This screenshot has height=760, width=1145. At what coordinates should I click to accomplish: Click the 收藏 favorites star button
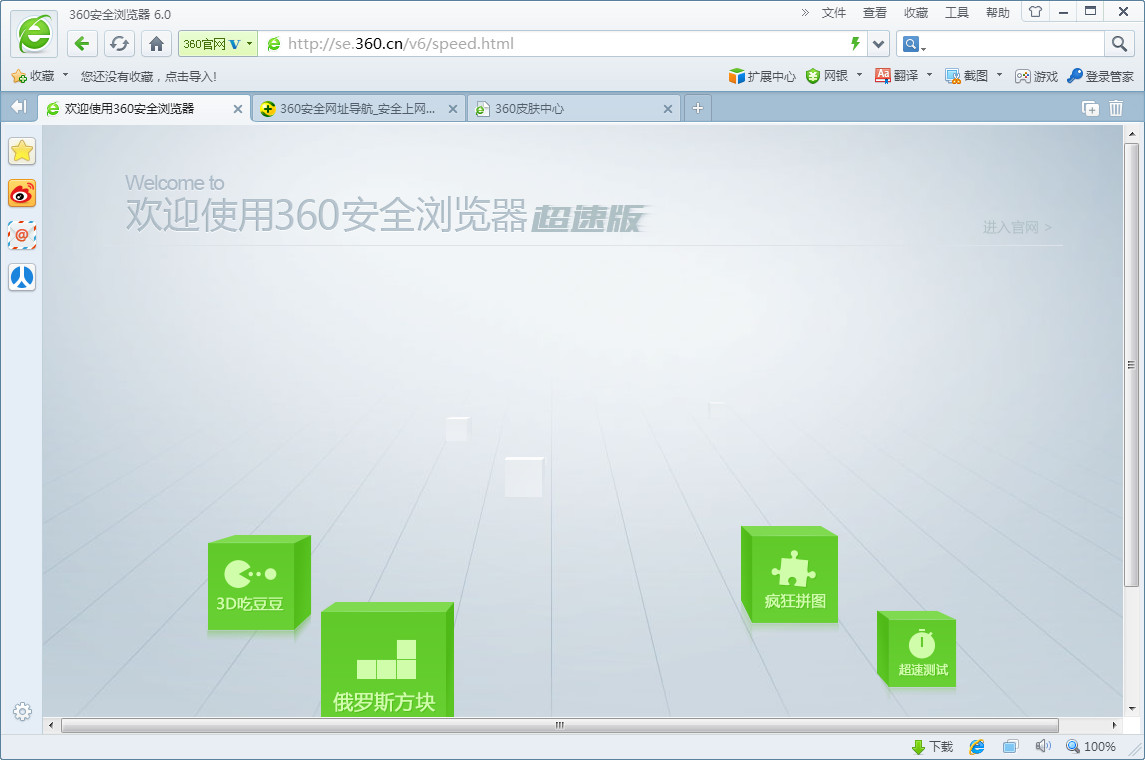(33, 76)
